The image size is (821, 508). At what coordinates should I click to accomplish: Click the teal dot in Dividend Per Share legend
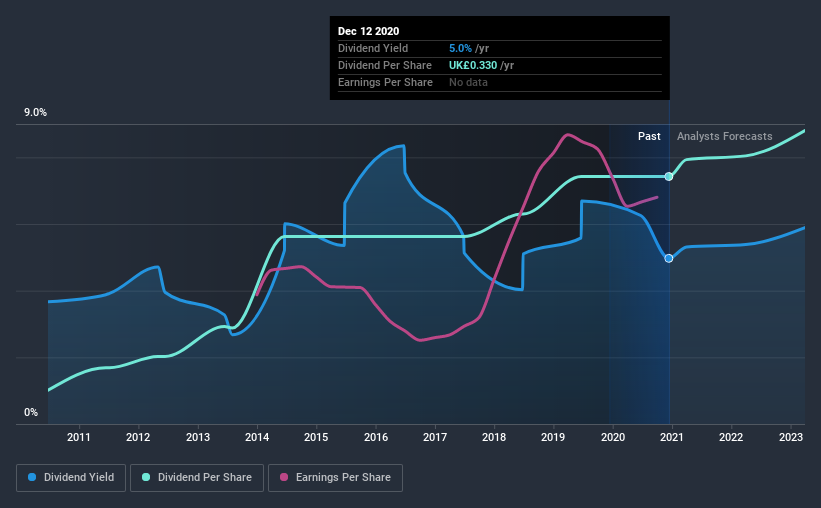[x=146, y=477]
